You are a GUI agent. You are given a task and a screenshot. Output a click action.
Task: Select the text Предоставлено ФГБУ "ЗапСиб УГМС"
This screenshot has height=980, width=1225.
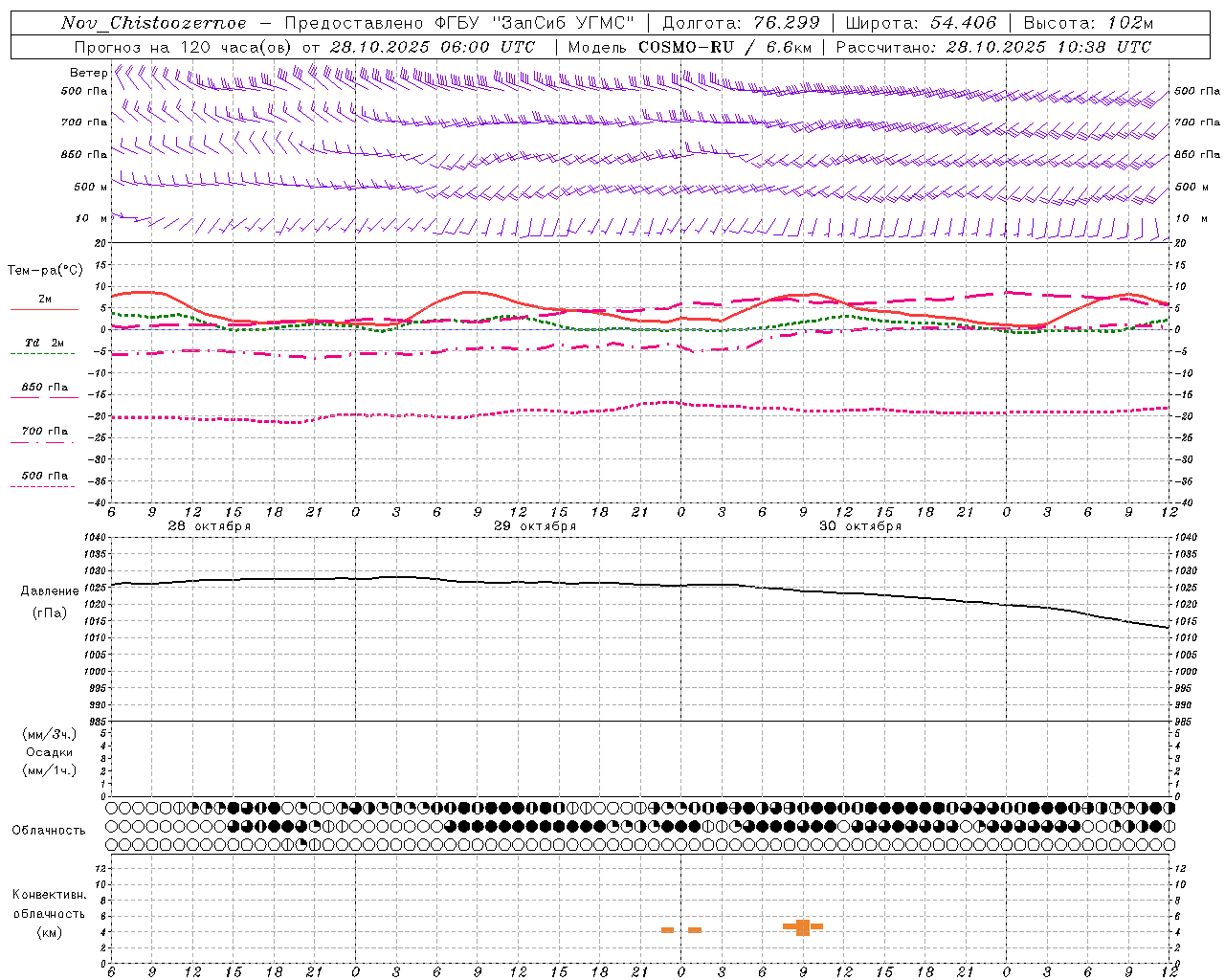[459, 23]
